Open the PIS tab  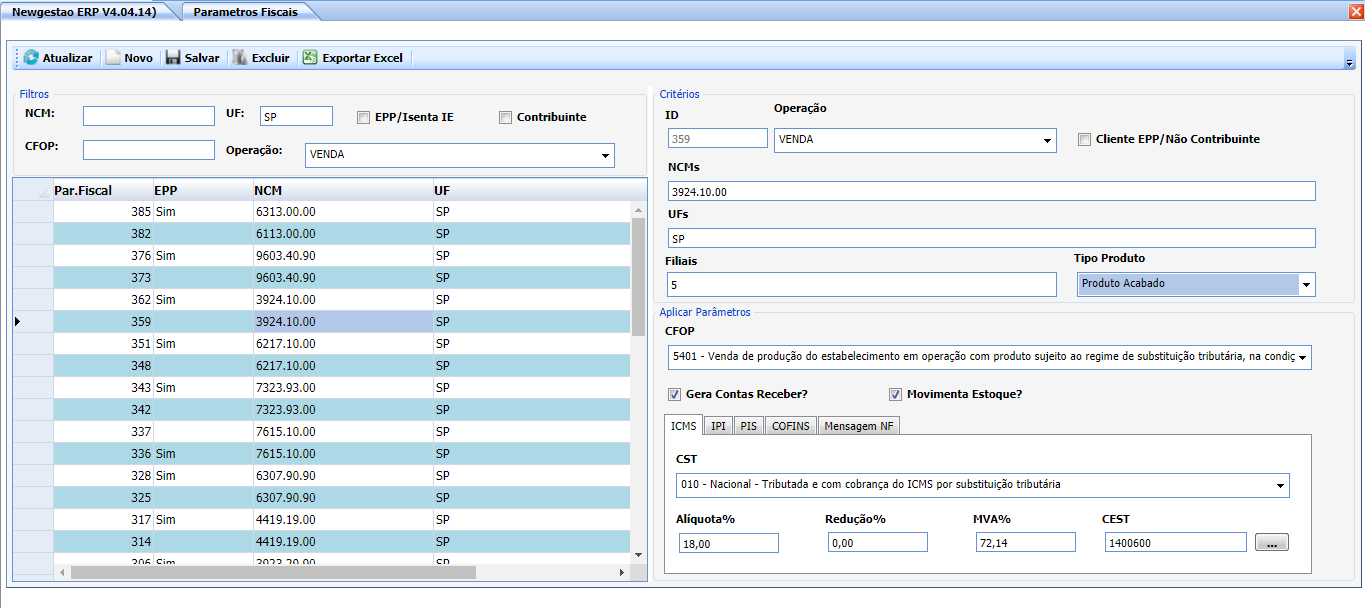[x=748, y=426]
